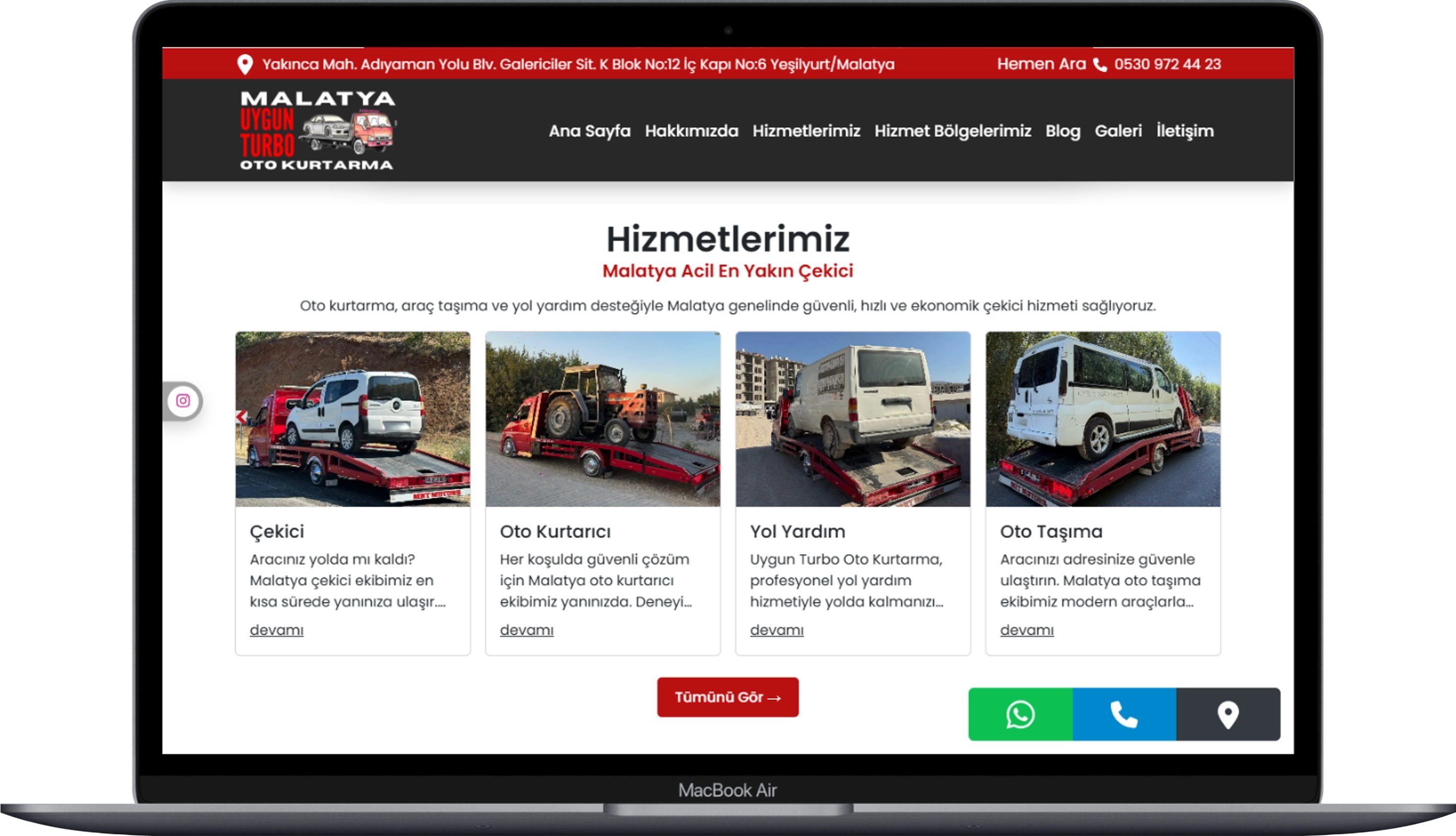Open the dark location pin icon
The width and height of the screenshot is (1456, 836).
pyautogui.click(x=1229, y=714)
